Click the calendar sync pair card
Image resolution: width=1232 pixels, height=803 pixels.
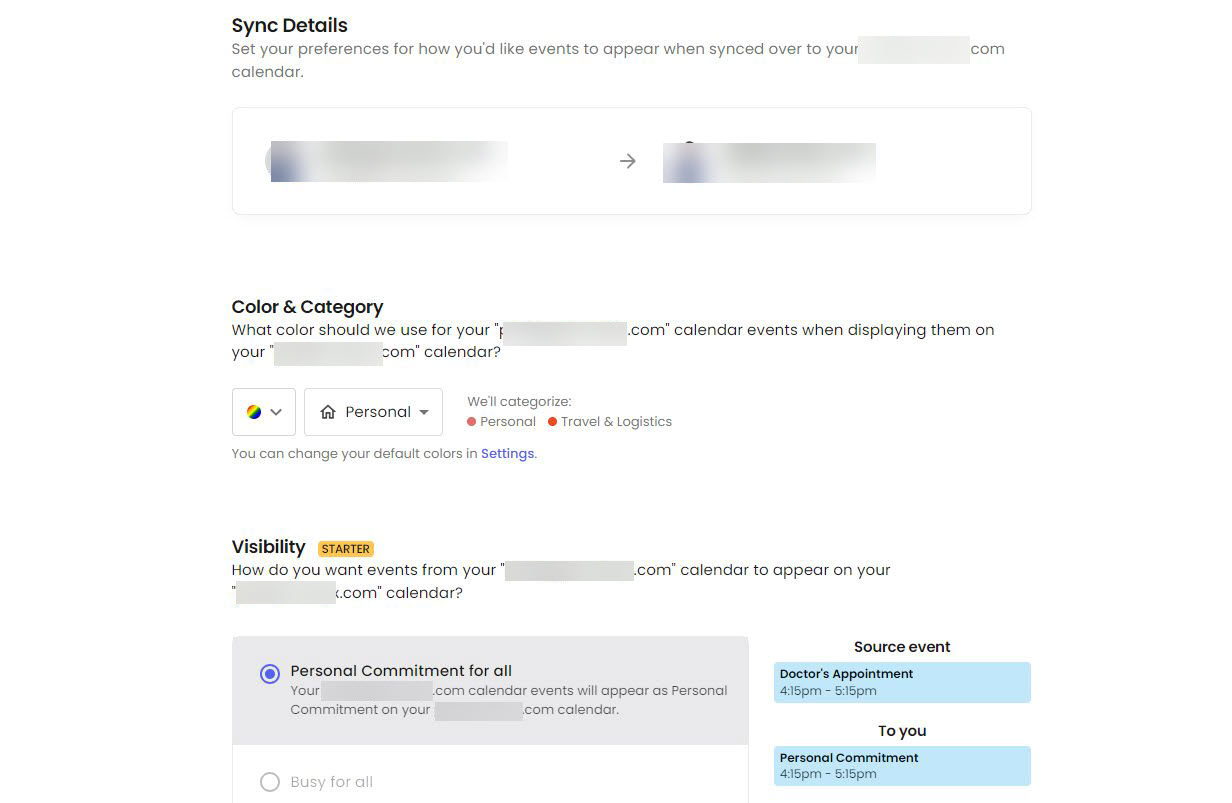coord(631,160)
